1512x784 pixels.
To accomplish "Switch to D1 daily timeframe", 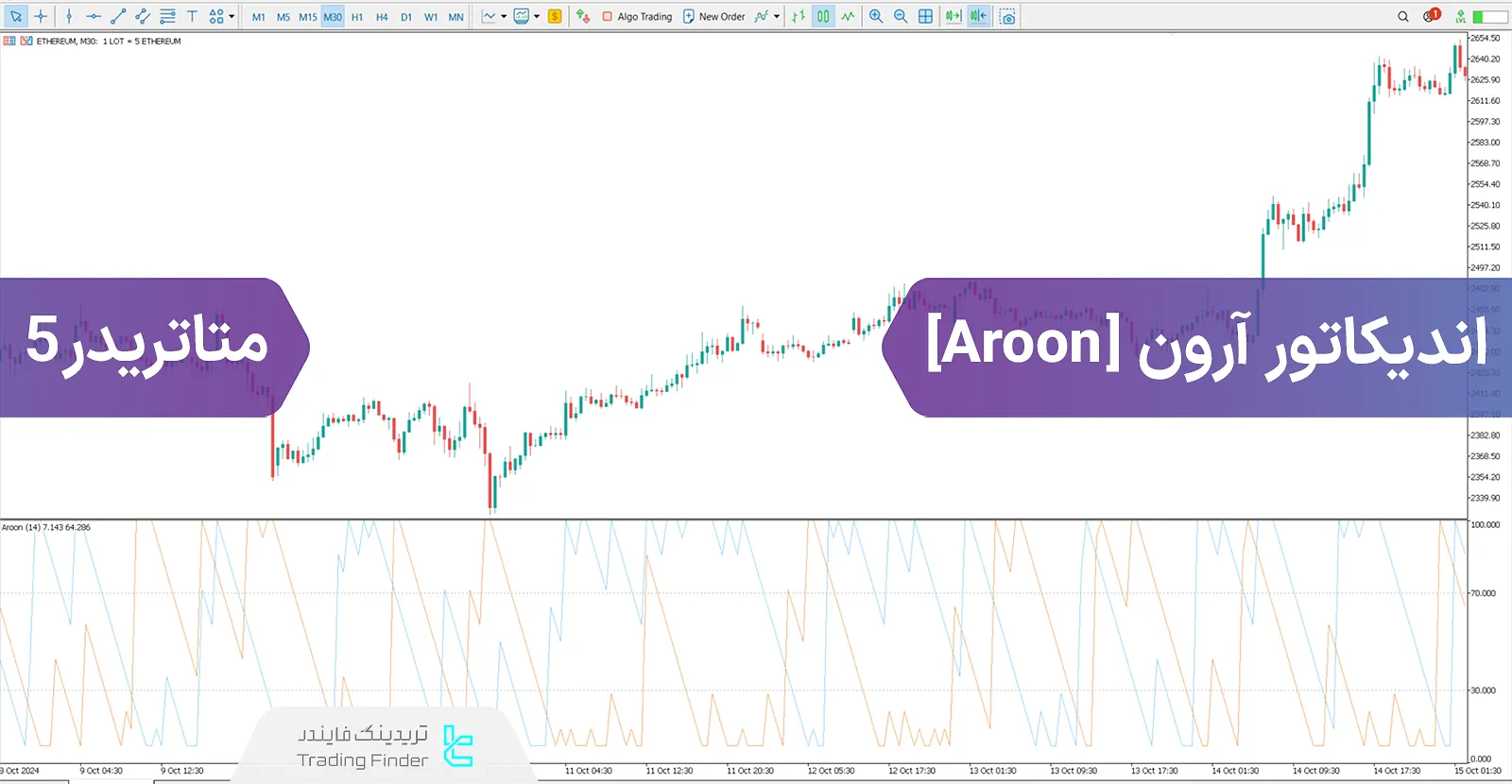I will coord(406,17).
